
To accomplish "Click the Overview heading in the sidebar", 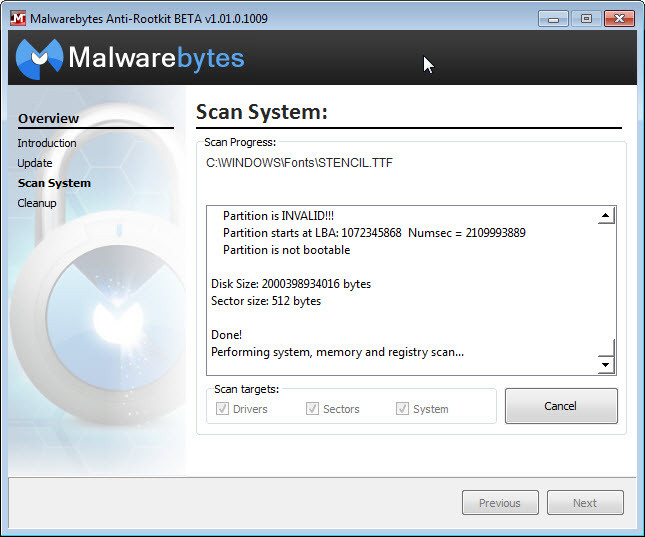I will click(49, 119).
